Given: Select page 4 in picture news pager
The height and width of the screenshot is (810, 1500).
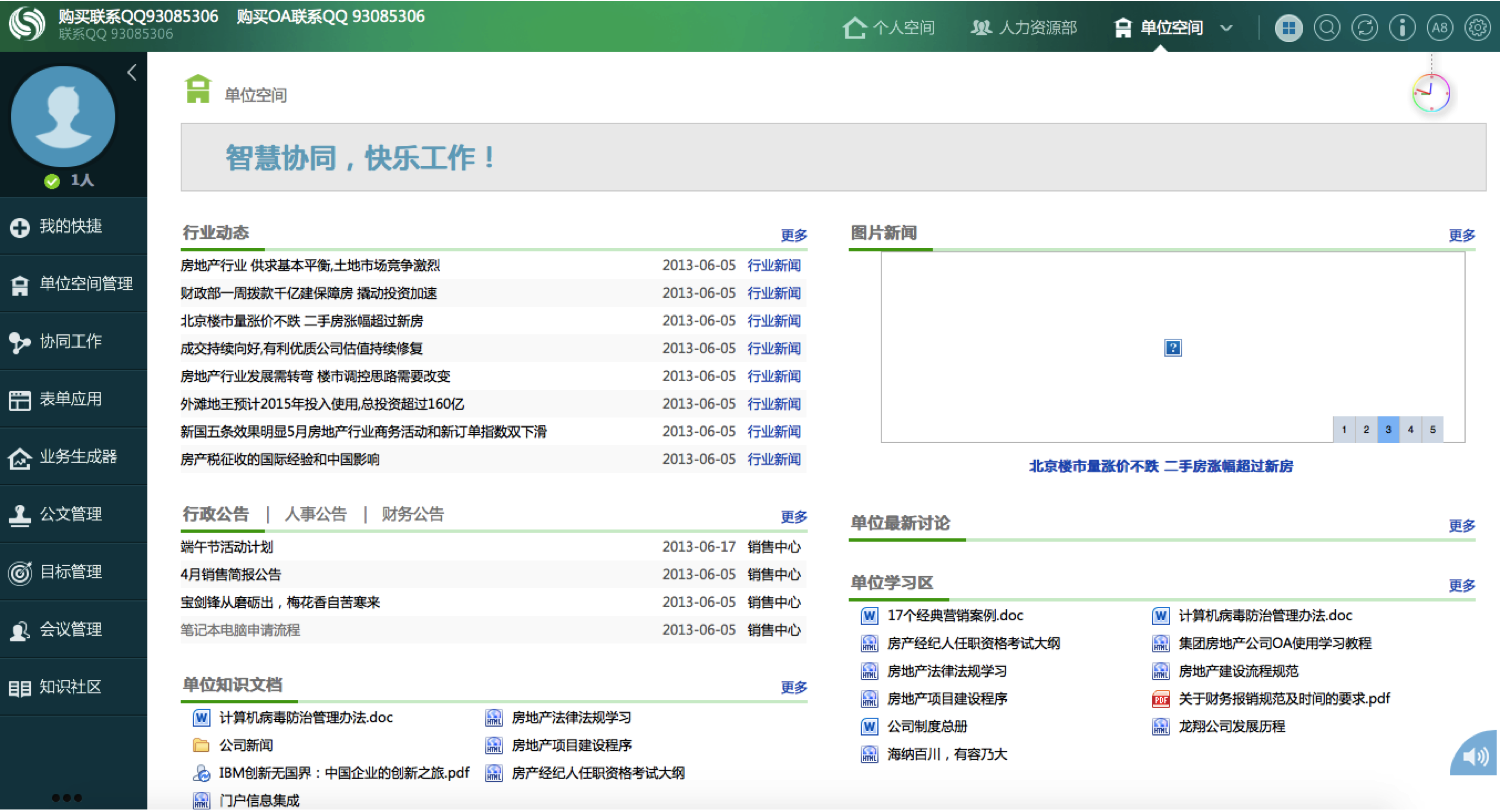Looking at the screenshot, I should [x=1410, y=430].
